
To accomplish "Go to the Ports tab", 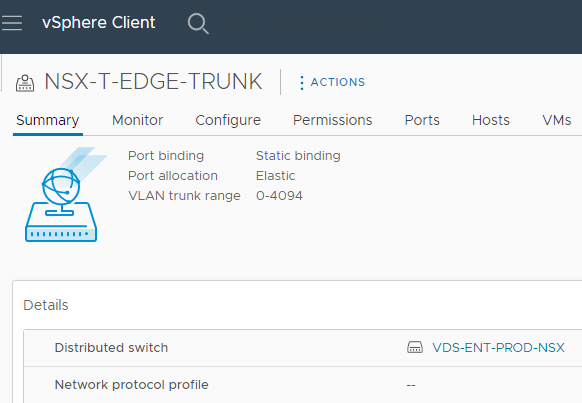I will (x=422, y=120).
